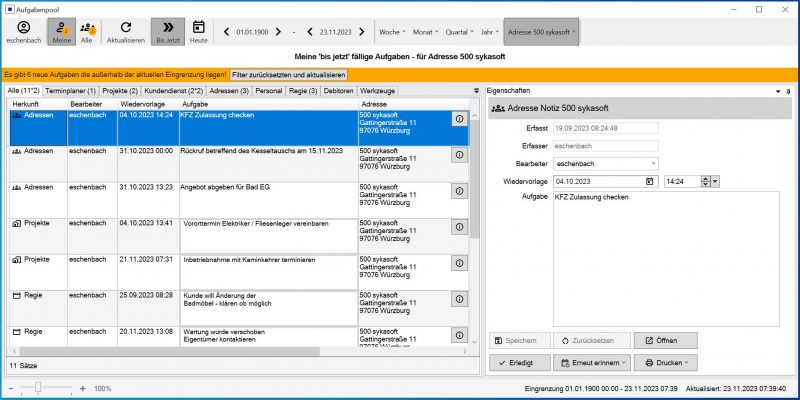This screenshot has height=400, width=800.
Task: Click the zoom slider at the bottom left
Action: pos(38,387)
